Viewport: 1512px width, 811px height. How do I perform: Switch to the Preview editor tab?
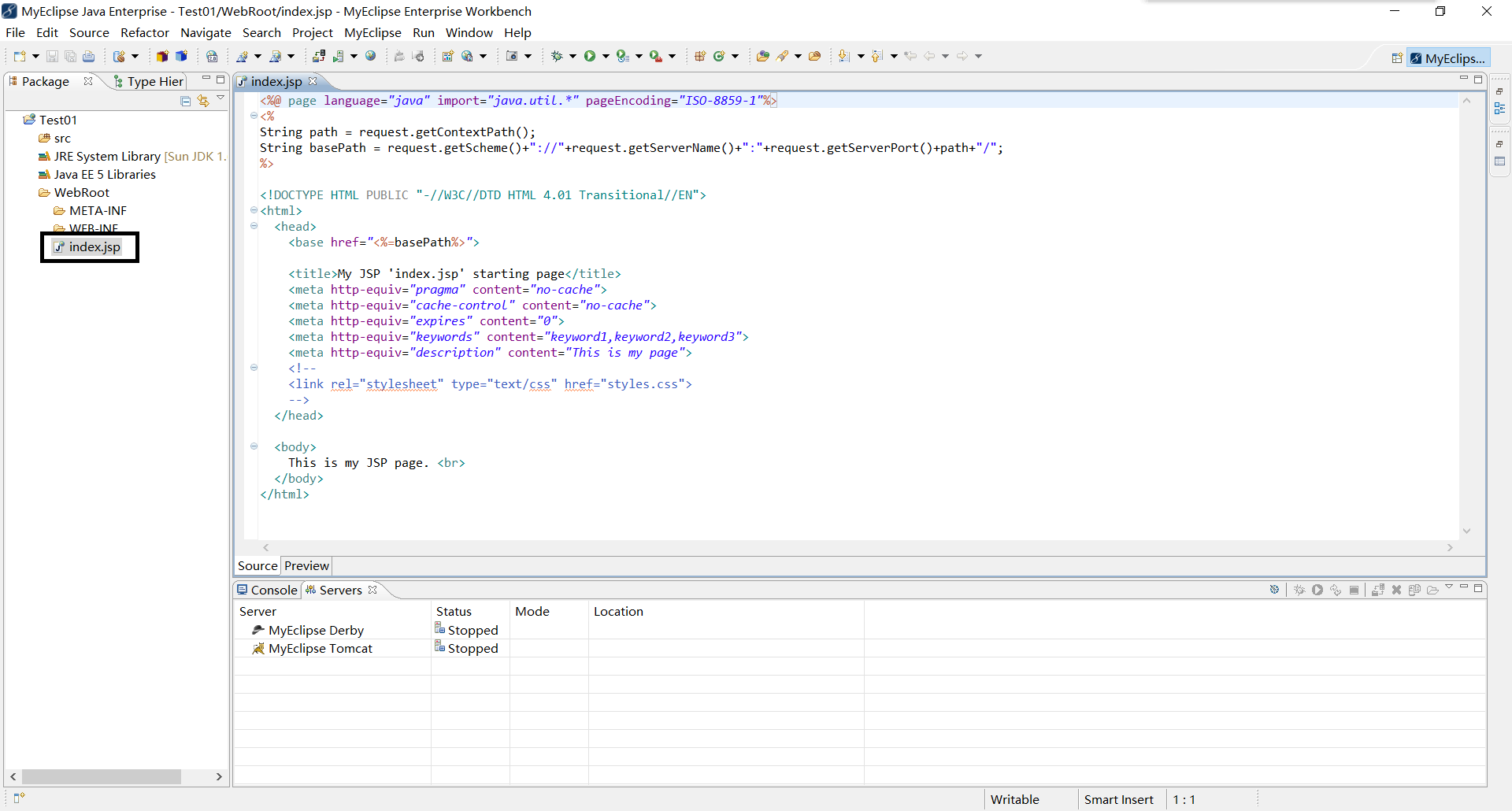point(306,565)
